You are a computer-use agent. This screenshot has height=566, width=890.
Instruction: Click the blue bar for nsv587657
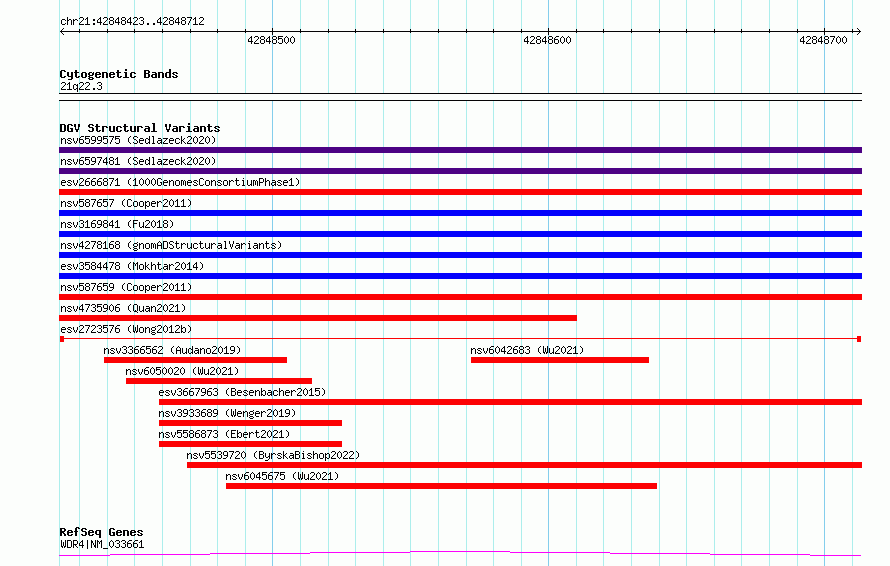tap(460, 213)
